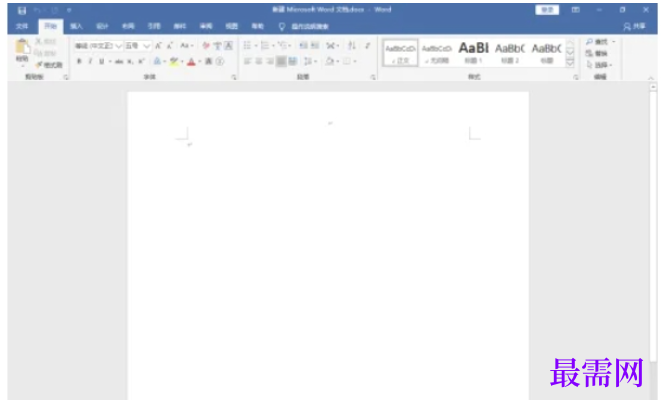The image size is (662, 404).
Task: Decrease font size with the shrink font icon
Action: 170,46
